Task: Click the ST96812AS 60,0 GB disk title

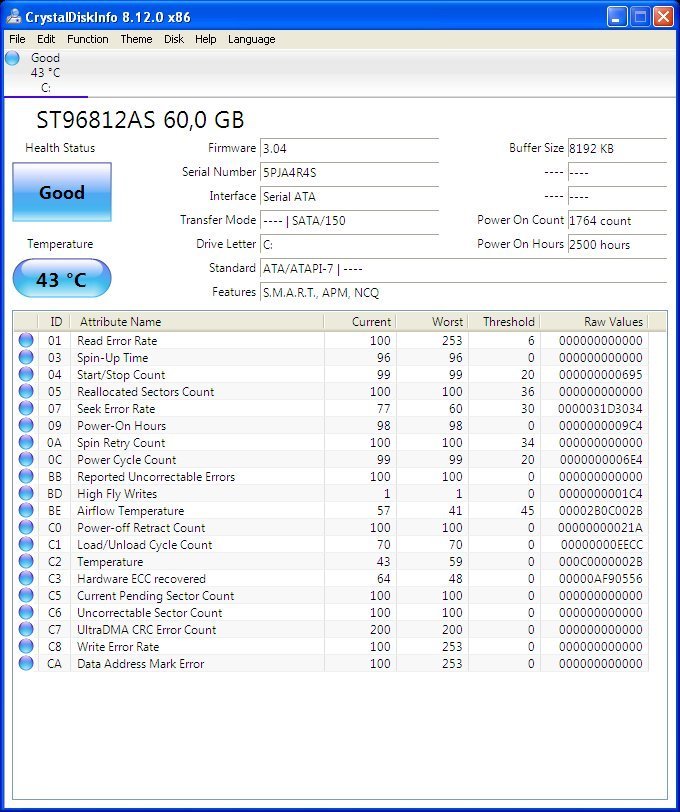Action: (x=140, y=120)
